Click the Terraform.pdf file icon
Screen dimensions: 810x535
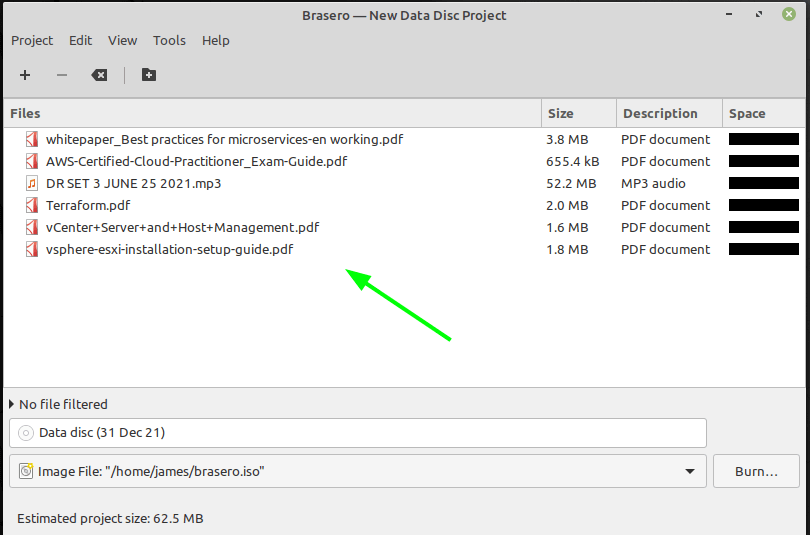click(x=31, y=206)
